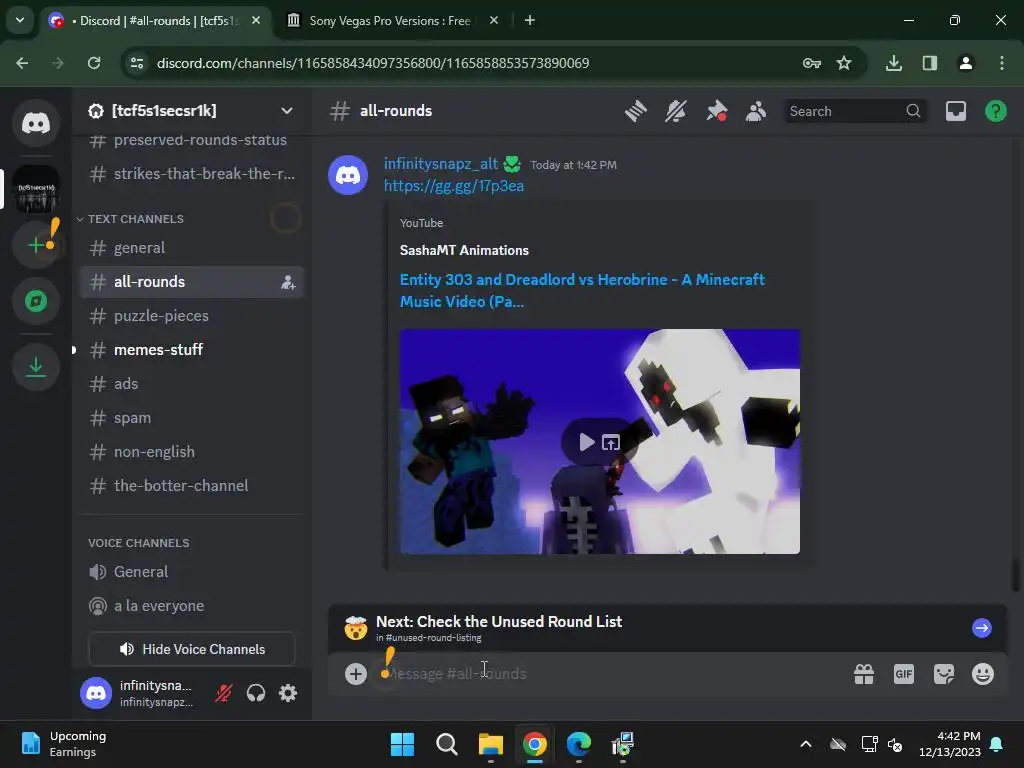Click the Add a Server plus icon

(36, 245)
